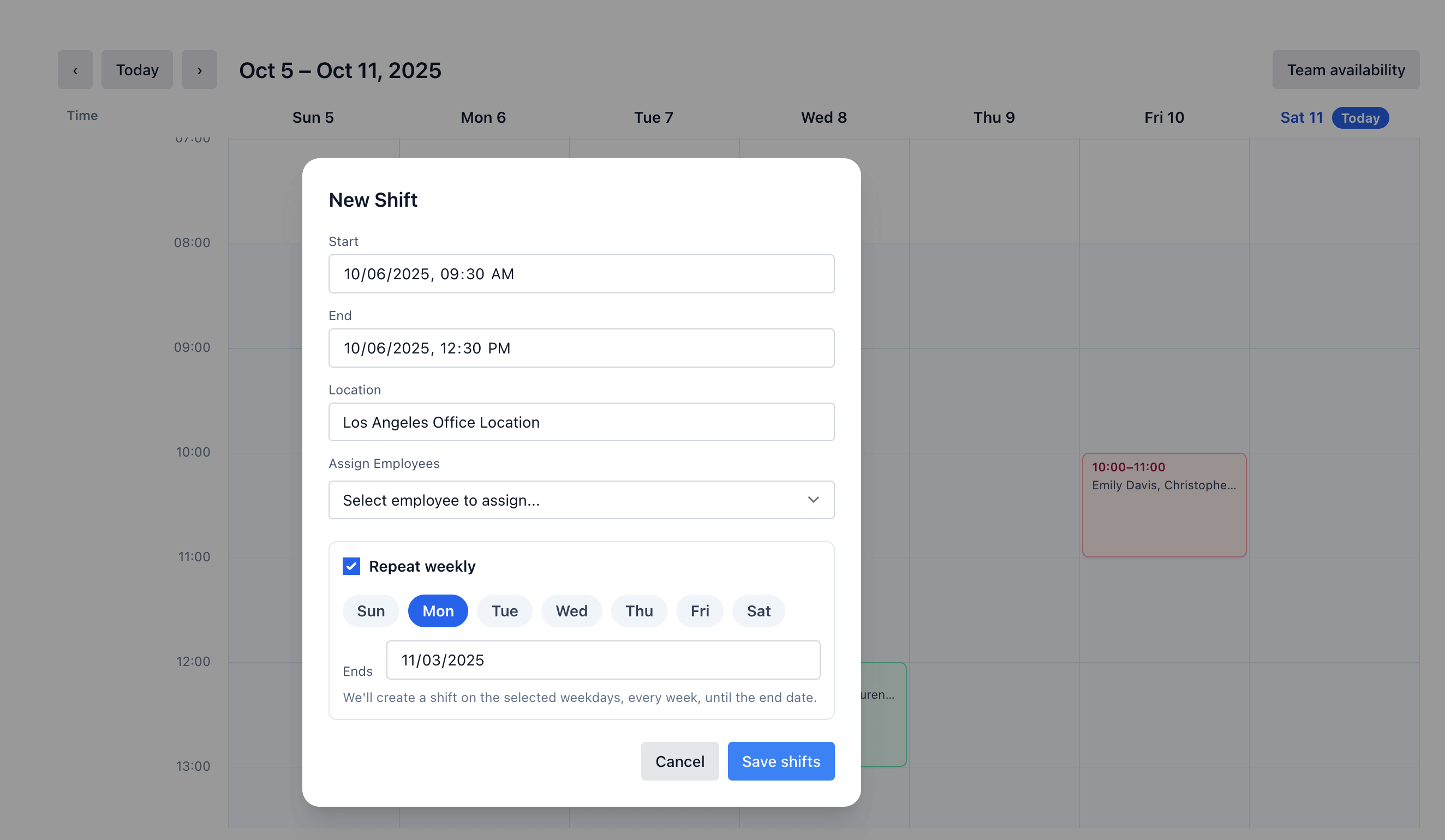The width and height of the screenshot is (1445, 840).
Task: Toggle Tue in repeat weekdays
Action: coord(504,611)
